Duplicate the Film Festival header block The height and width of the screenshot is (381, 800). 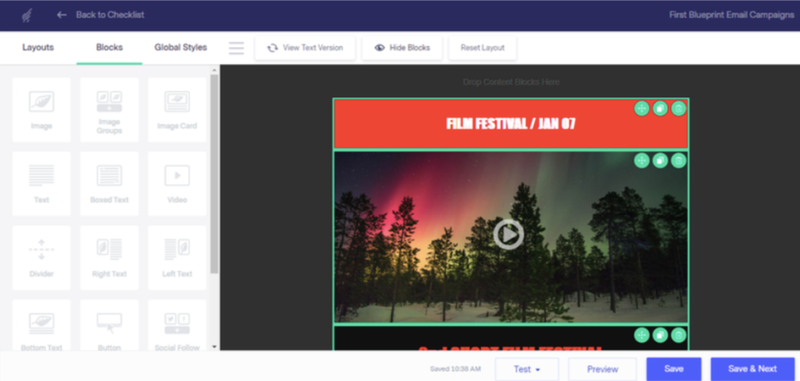point(660,109)
